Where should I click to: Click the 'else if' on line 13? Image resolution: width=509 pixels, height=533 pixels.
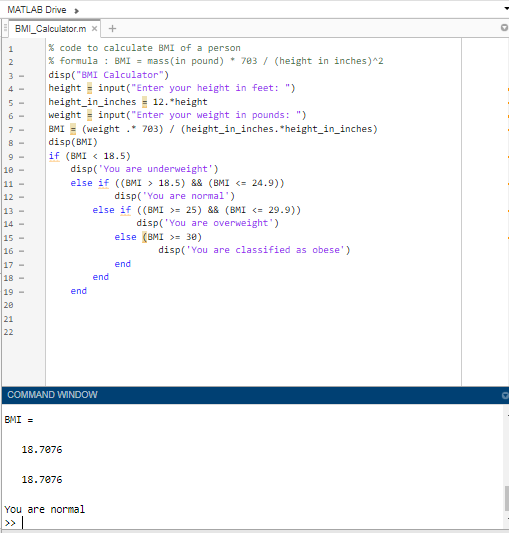112,210
